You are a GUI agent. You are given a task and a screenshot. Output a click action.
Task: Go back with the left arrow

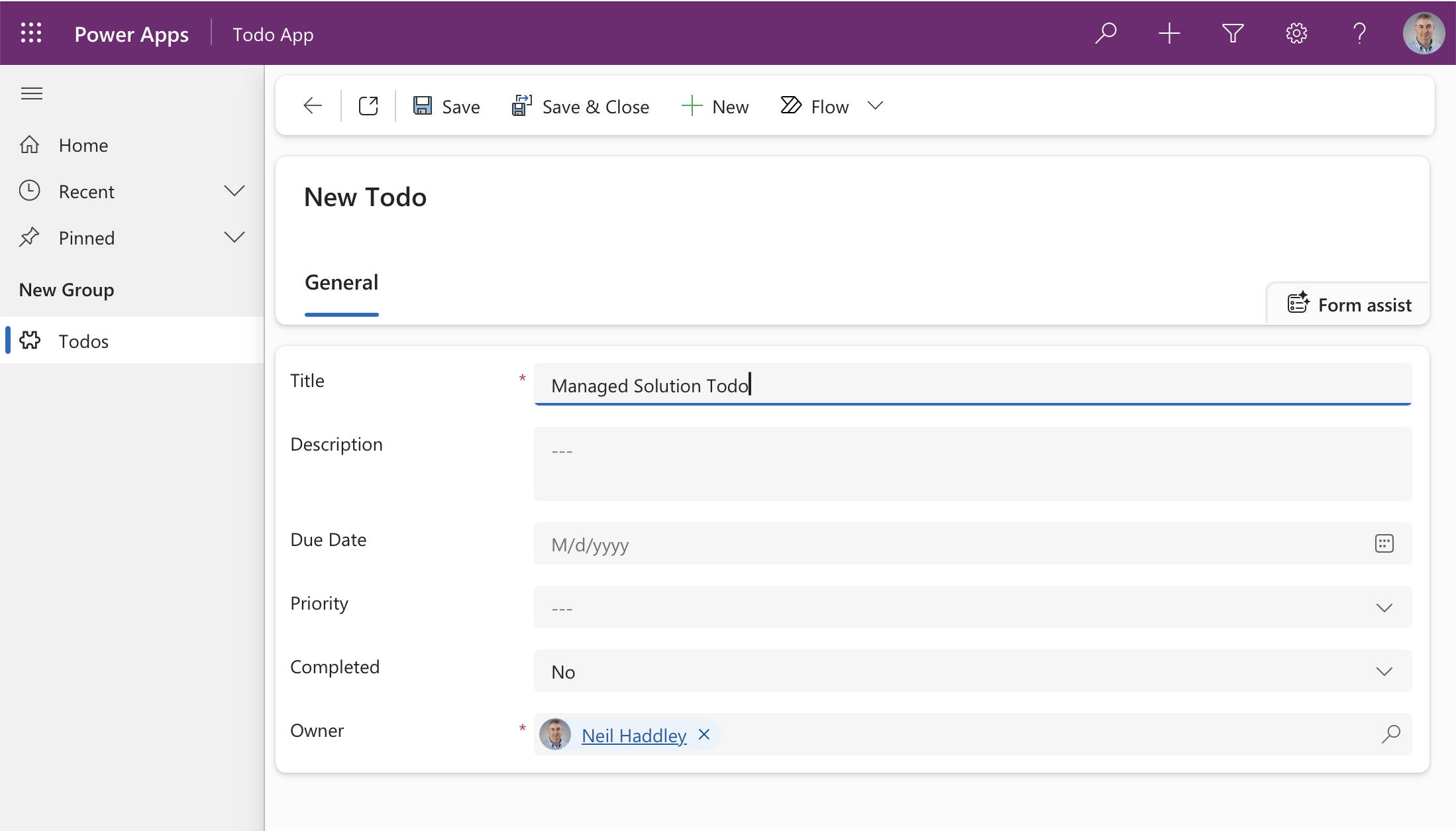[313, 106]
